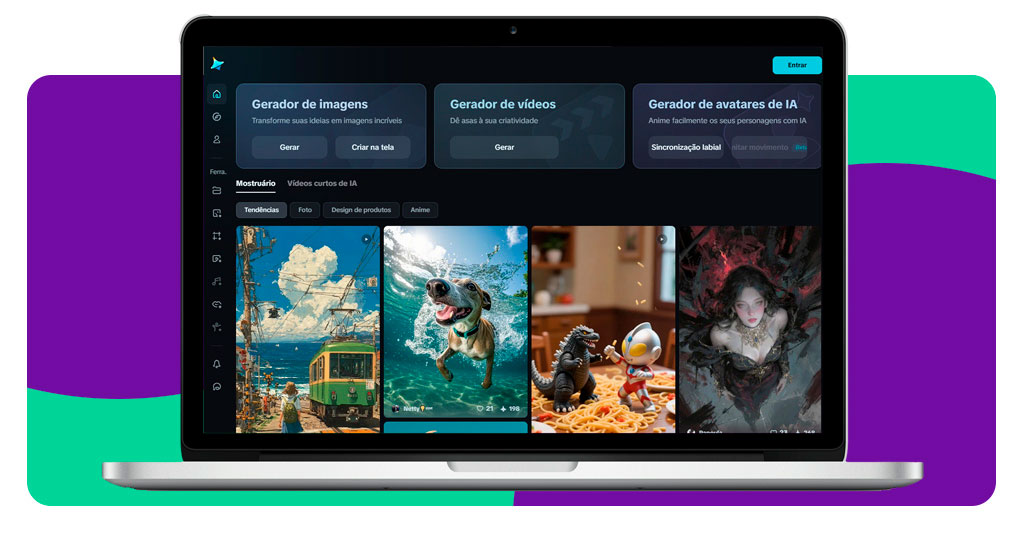
Task: Open notifications bell icon
Action: (217, 364)
